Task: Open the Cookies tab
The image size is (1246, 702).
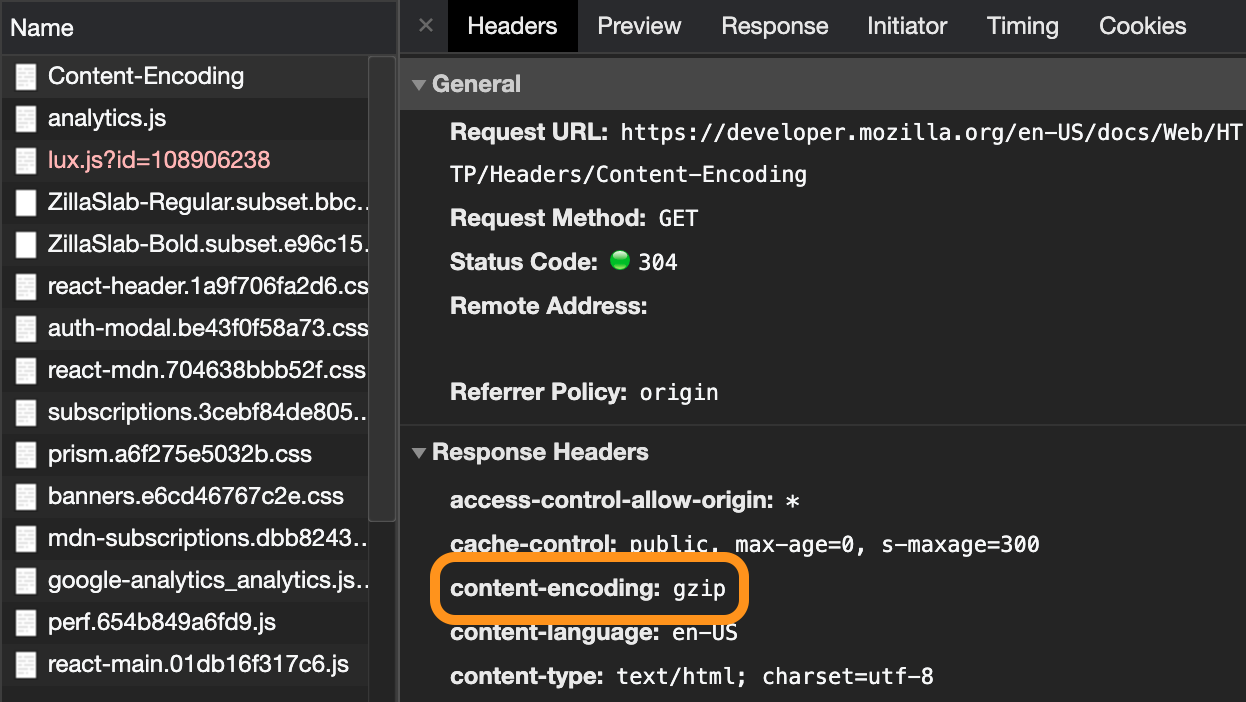Action: pyautogui.click(x=1142, y=26)
